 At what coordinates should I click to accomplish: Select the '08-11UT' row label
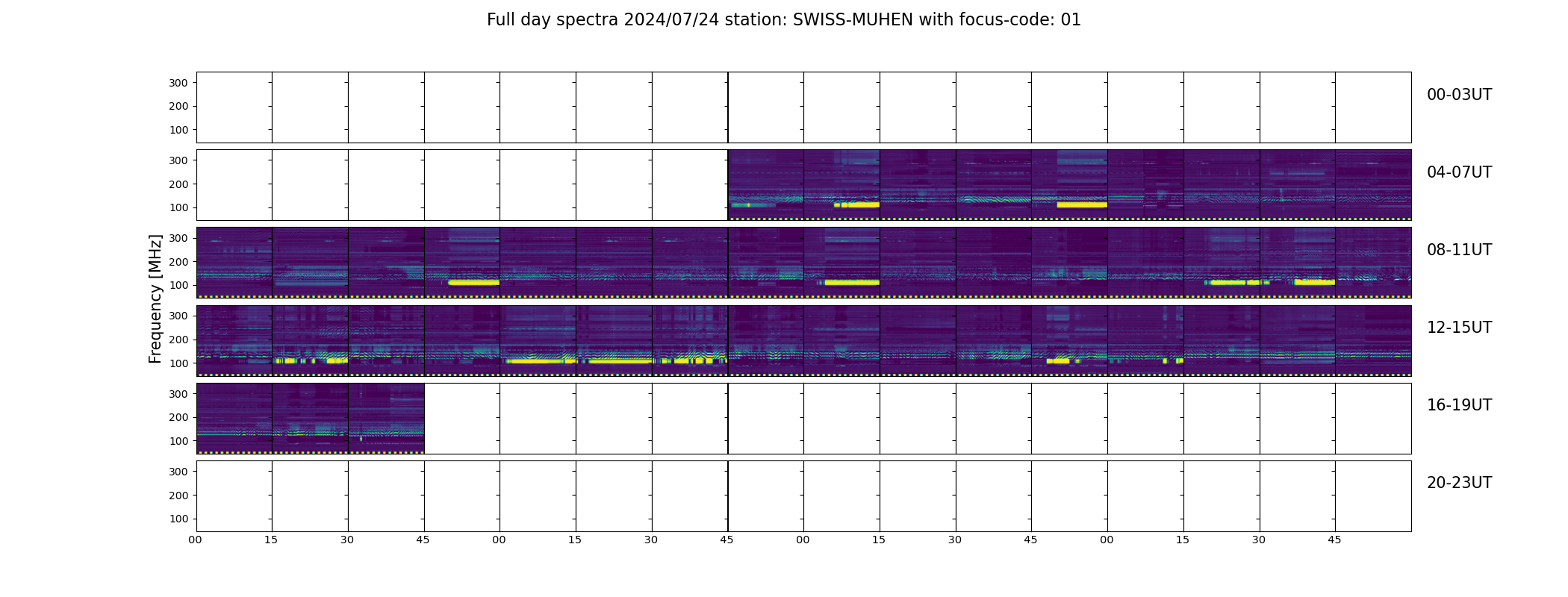pyautogui.click(x=1459, y=250)
